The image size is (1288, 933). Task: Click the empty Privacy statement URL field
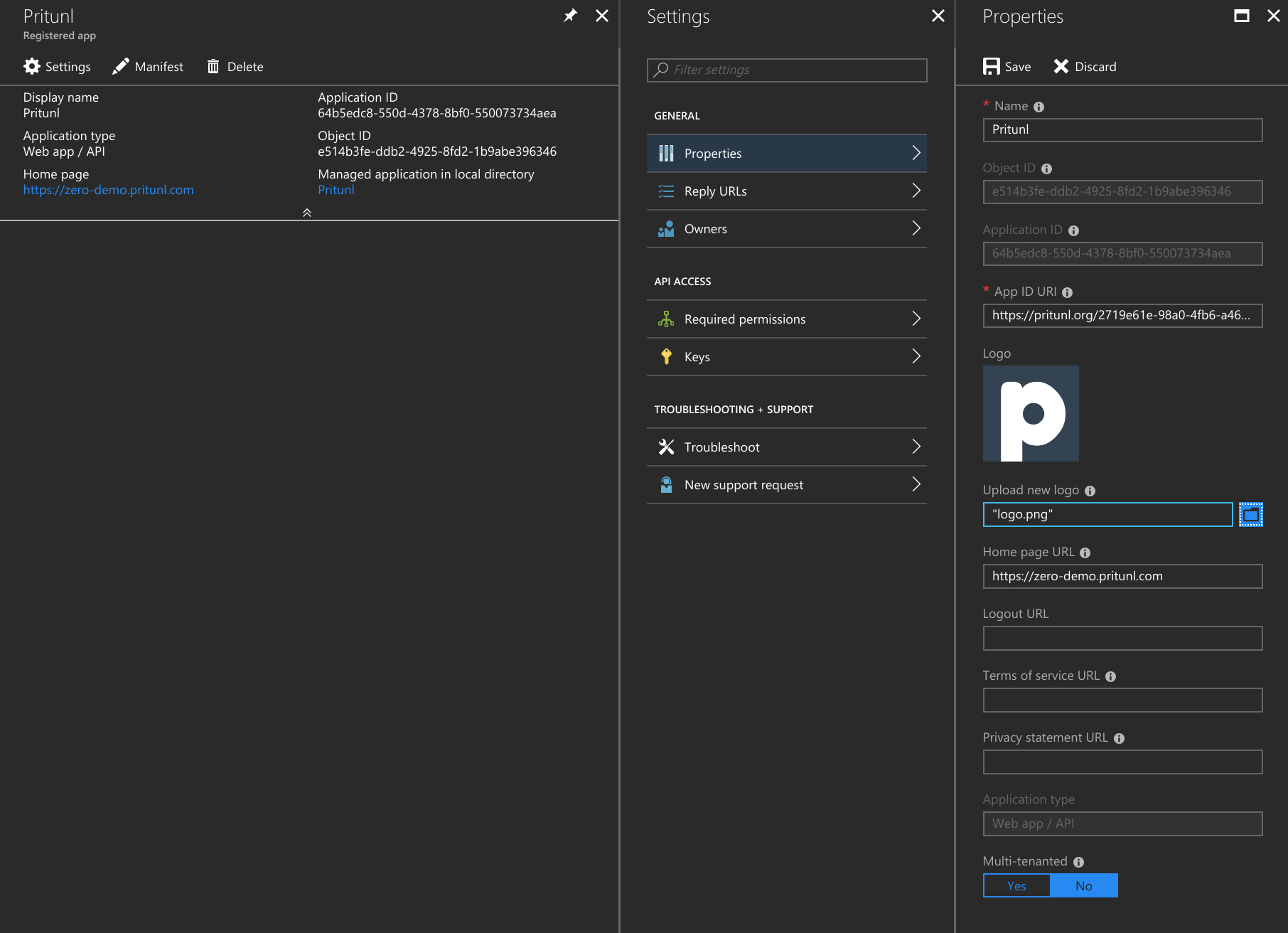pyautogui.click(x=1122, y=762)
